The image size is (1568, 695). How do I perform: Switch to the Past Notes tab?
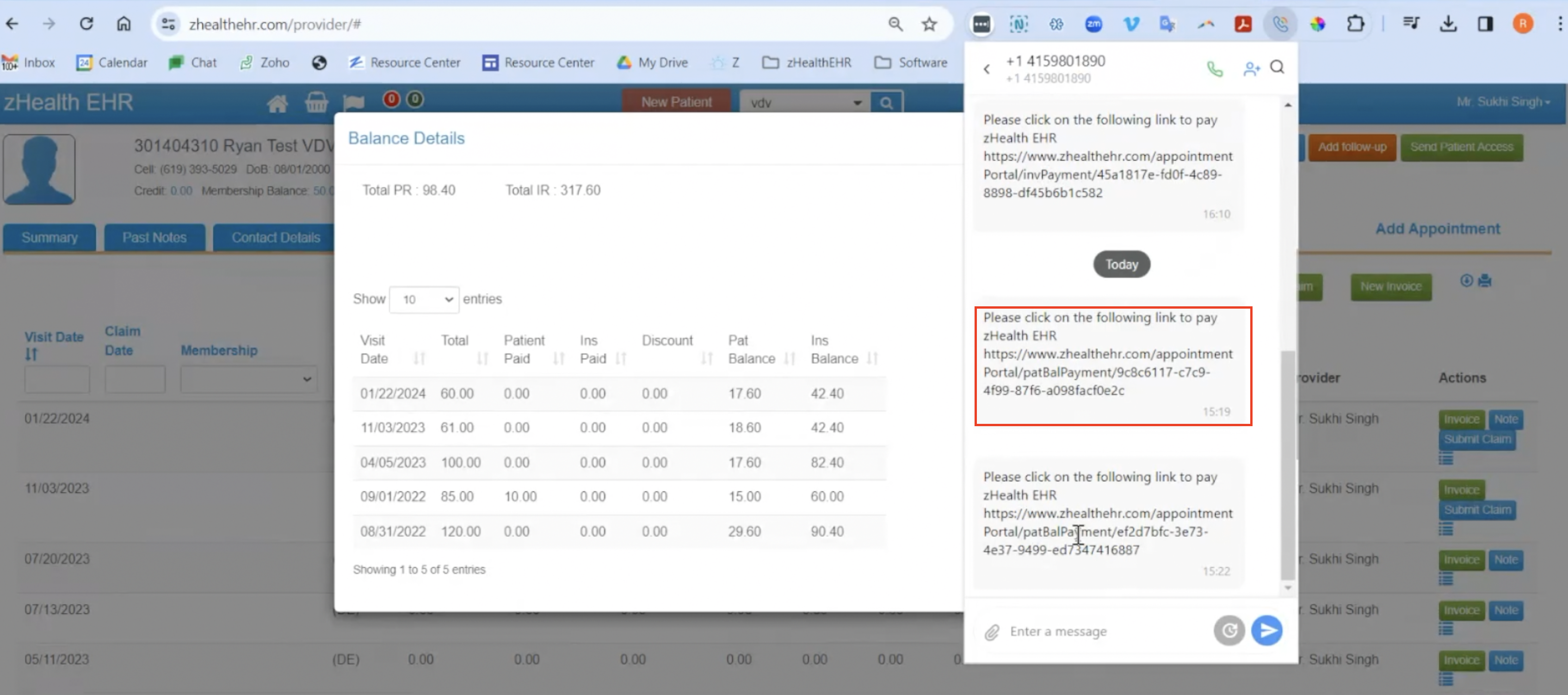pyautogui.click(x=154, y=237)
